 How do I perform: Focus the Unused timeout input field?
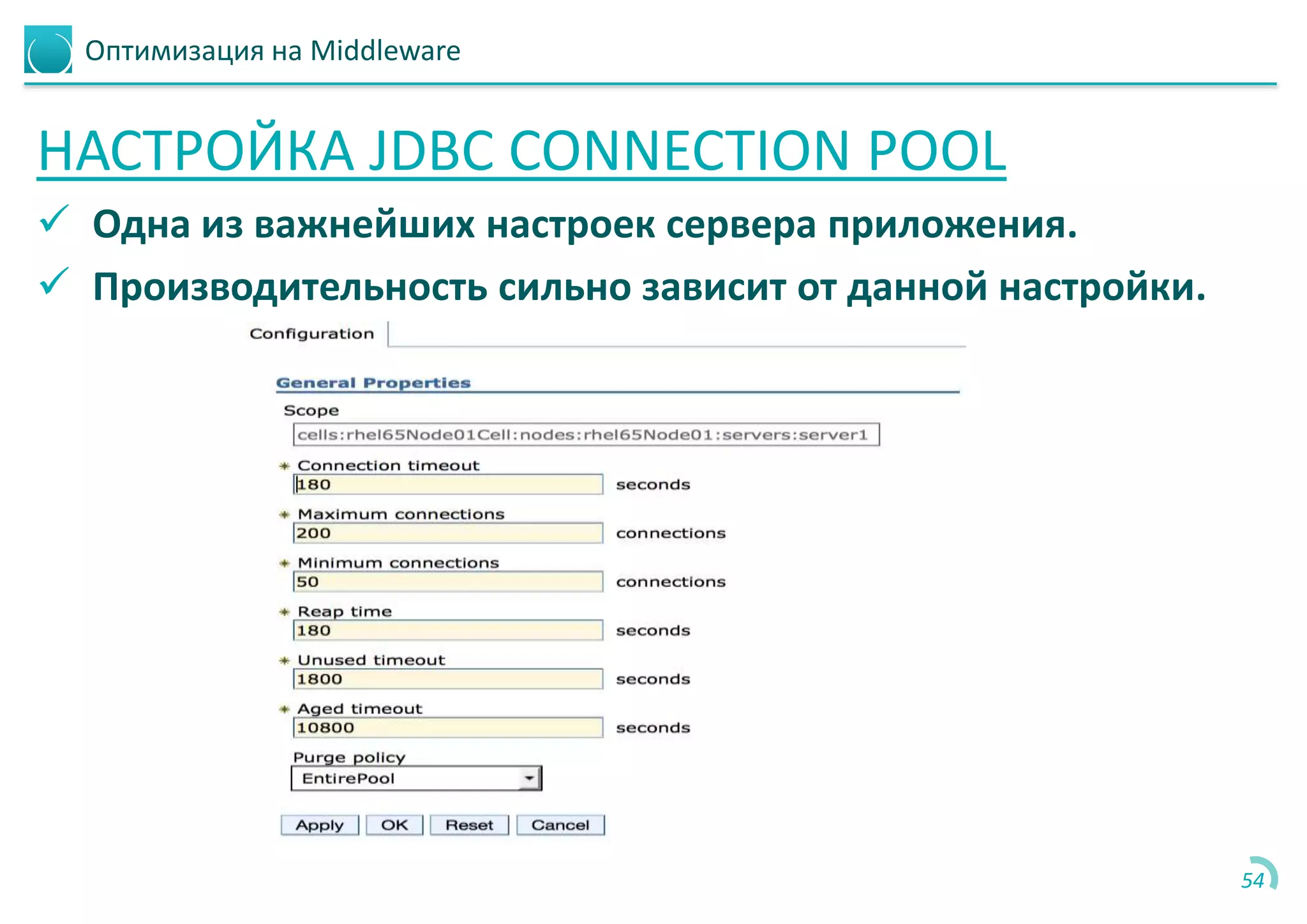point(448,679)
